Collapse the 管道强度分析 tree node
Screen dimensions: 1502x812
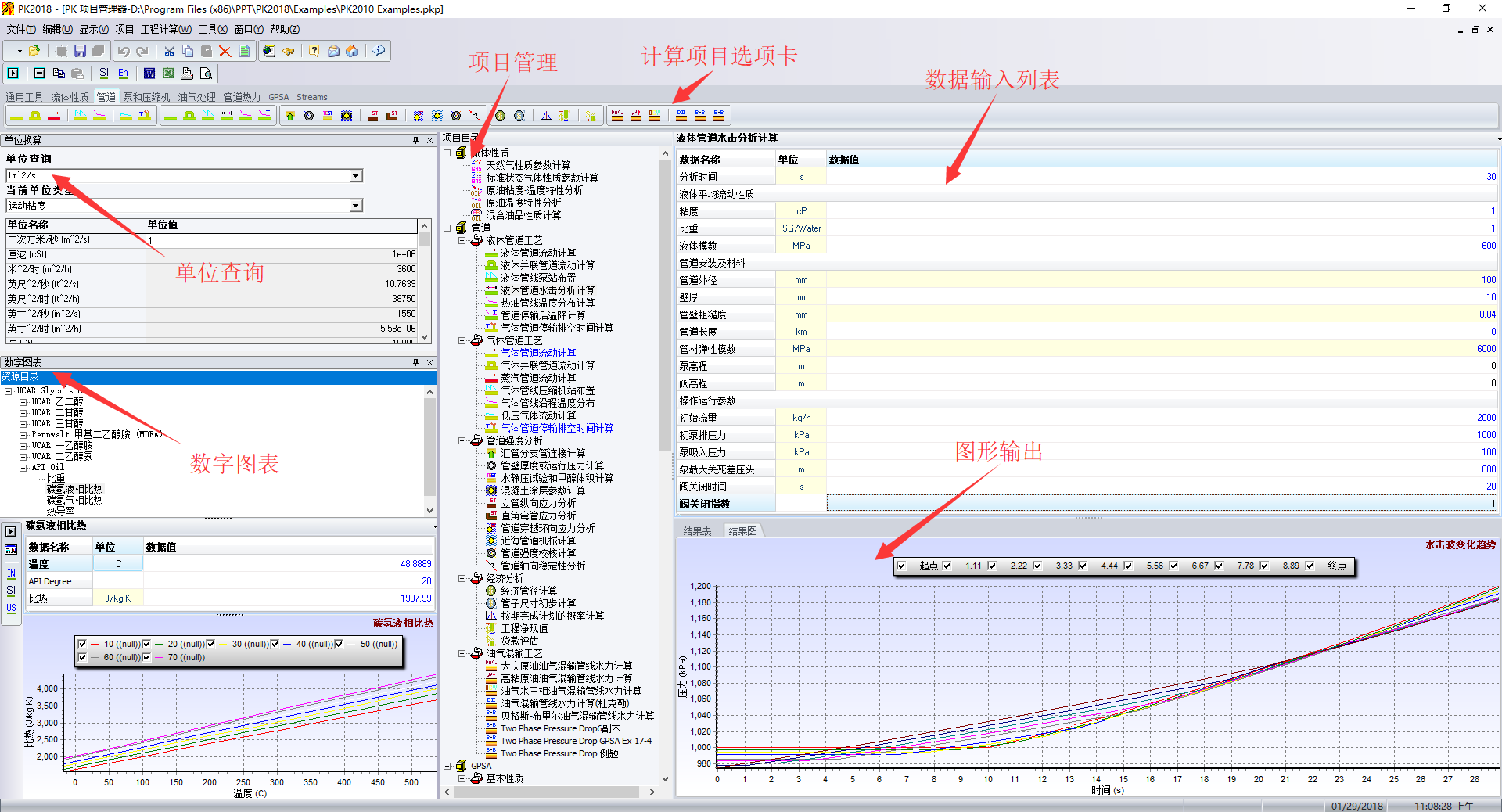(462, 440)
